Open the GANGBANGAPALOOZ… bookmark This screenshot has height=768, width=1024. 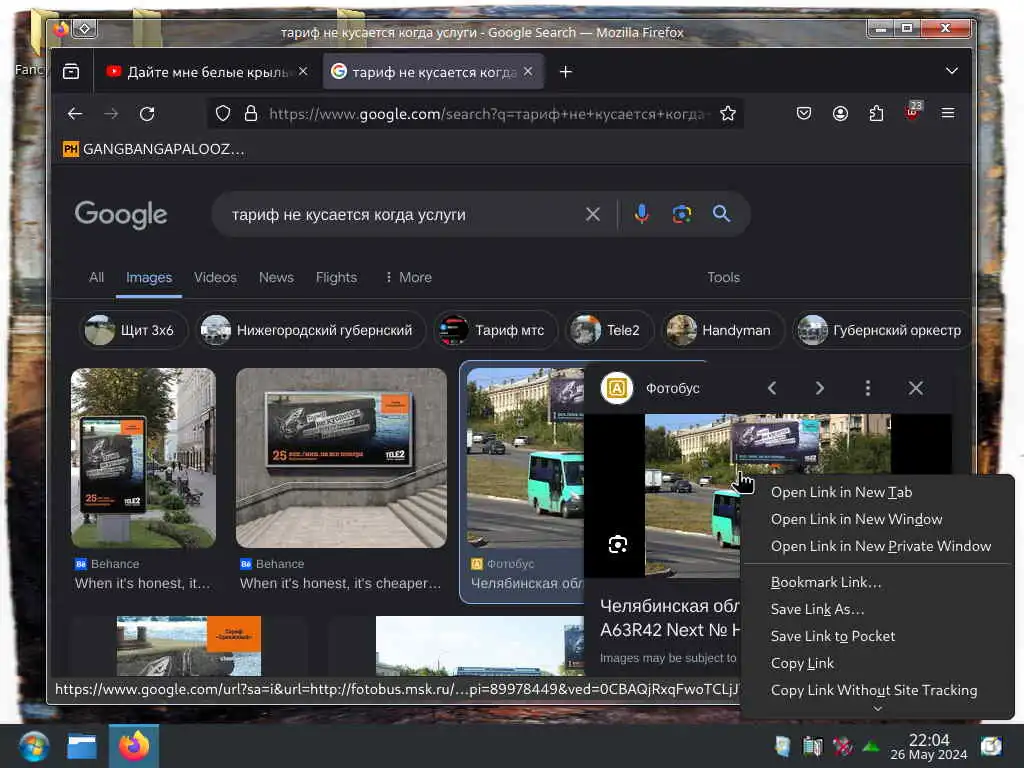[x=154, y=150]
